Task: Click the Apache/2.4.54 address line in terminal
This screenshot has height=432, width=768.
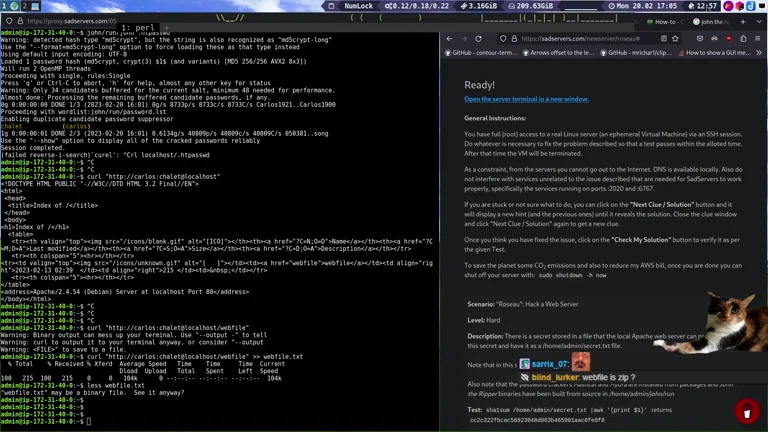Action: coord(125,292)
